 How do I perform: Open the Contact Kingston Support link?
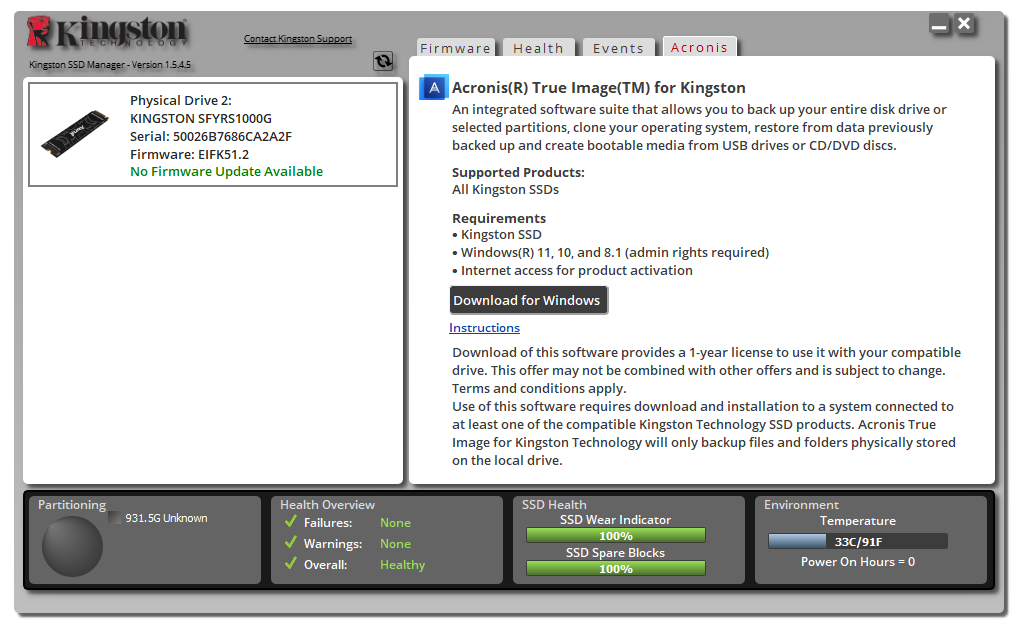click(298, 39)
